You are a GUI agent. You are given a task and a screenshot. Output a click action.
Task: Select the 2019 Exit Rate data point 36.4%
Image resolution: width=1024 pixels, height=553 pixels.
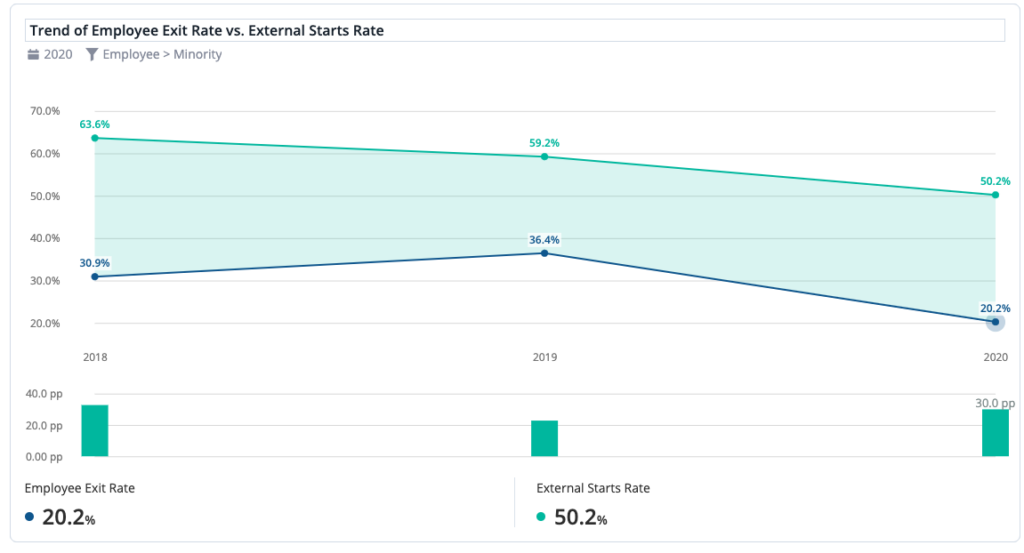[545, 253]
